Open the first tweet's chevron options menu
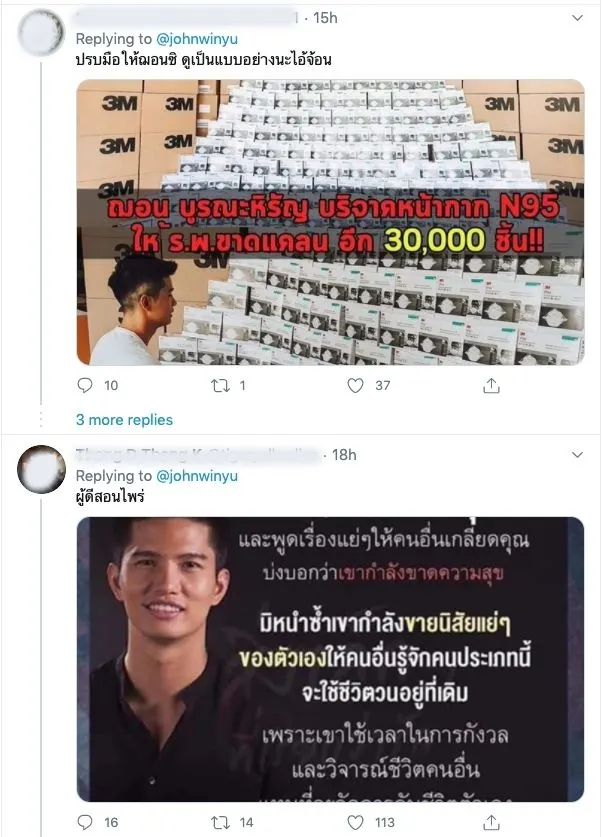 tap(577, 18)
